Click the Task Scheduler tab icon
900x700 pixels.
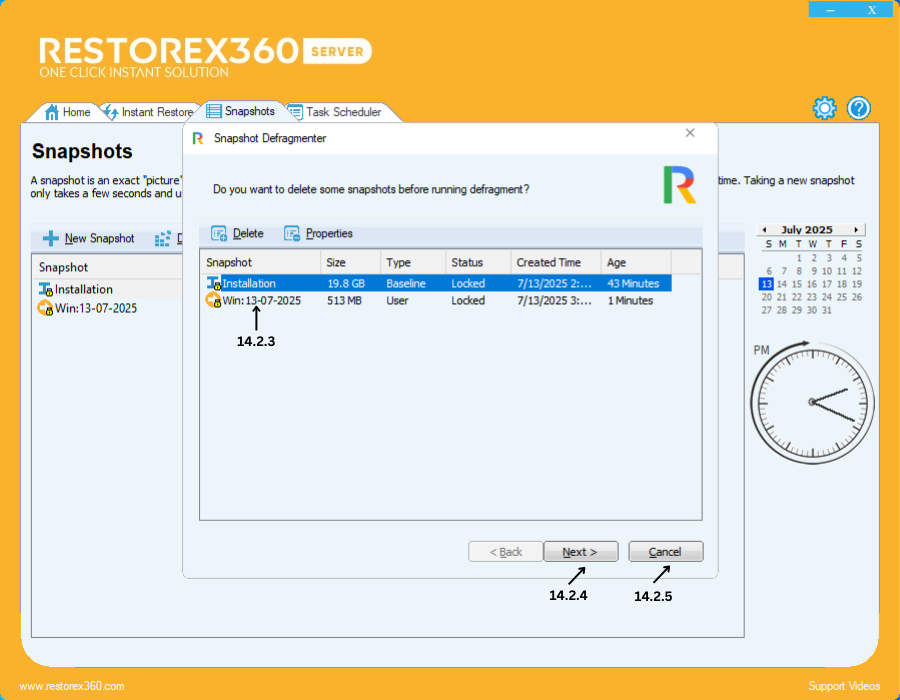pos(295,112)
